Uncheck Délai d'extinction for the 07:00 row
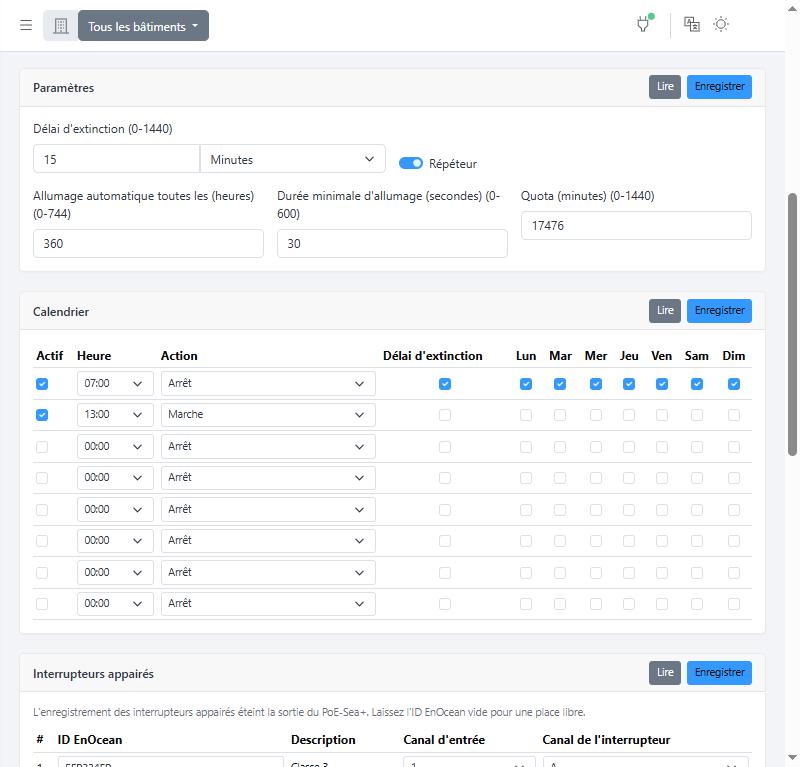The width and height of the screenshot is (800, 767). 445,384
